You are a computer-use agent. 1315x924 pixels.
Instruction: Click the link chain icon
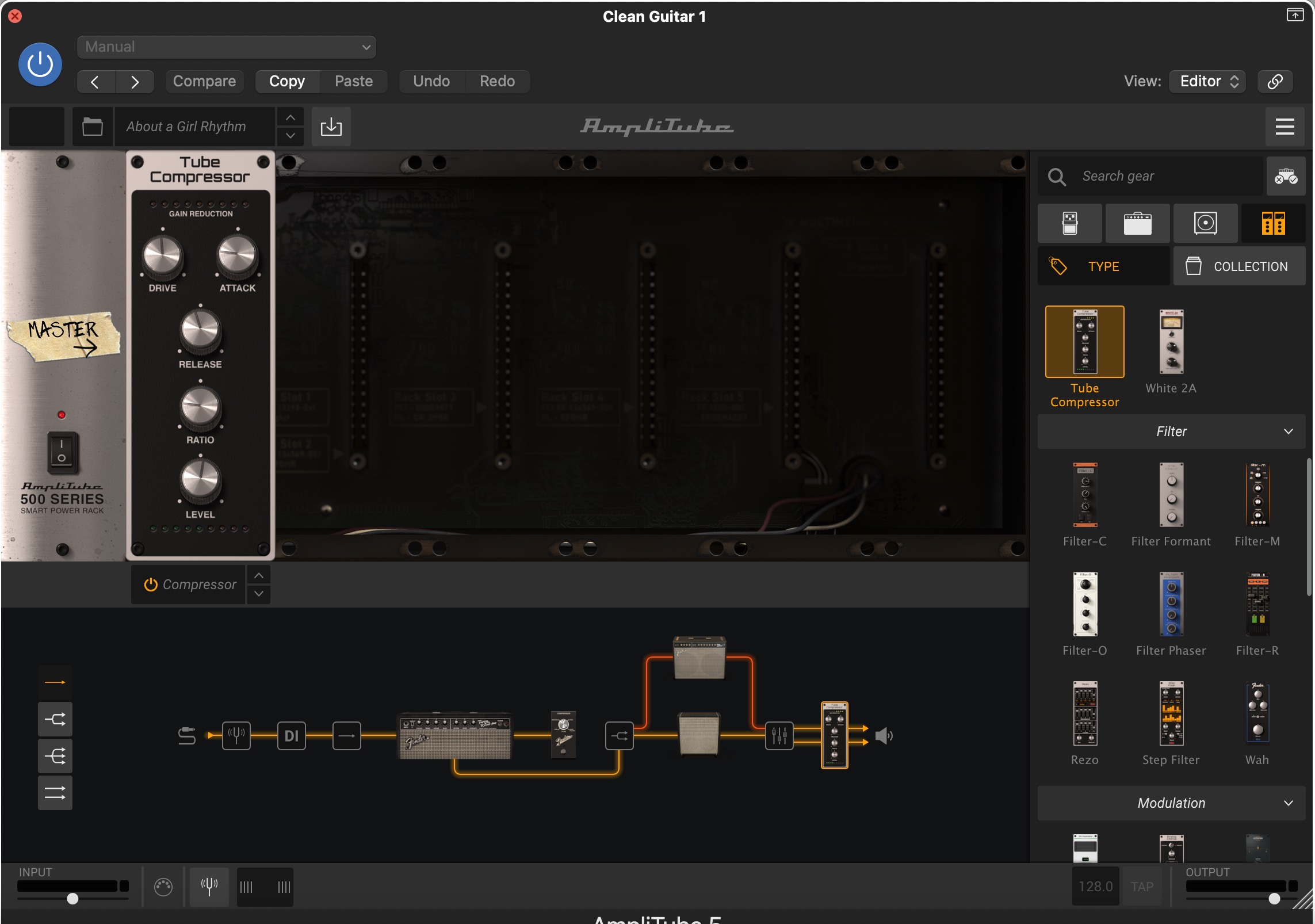(x=1275, y=81)
